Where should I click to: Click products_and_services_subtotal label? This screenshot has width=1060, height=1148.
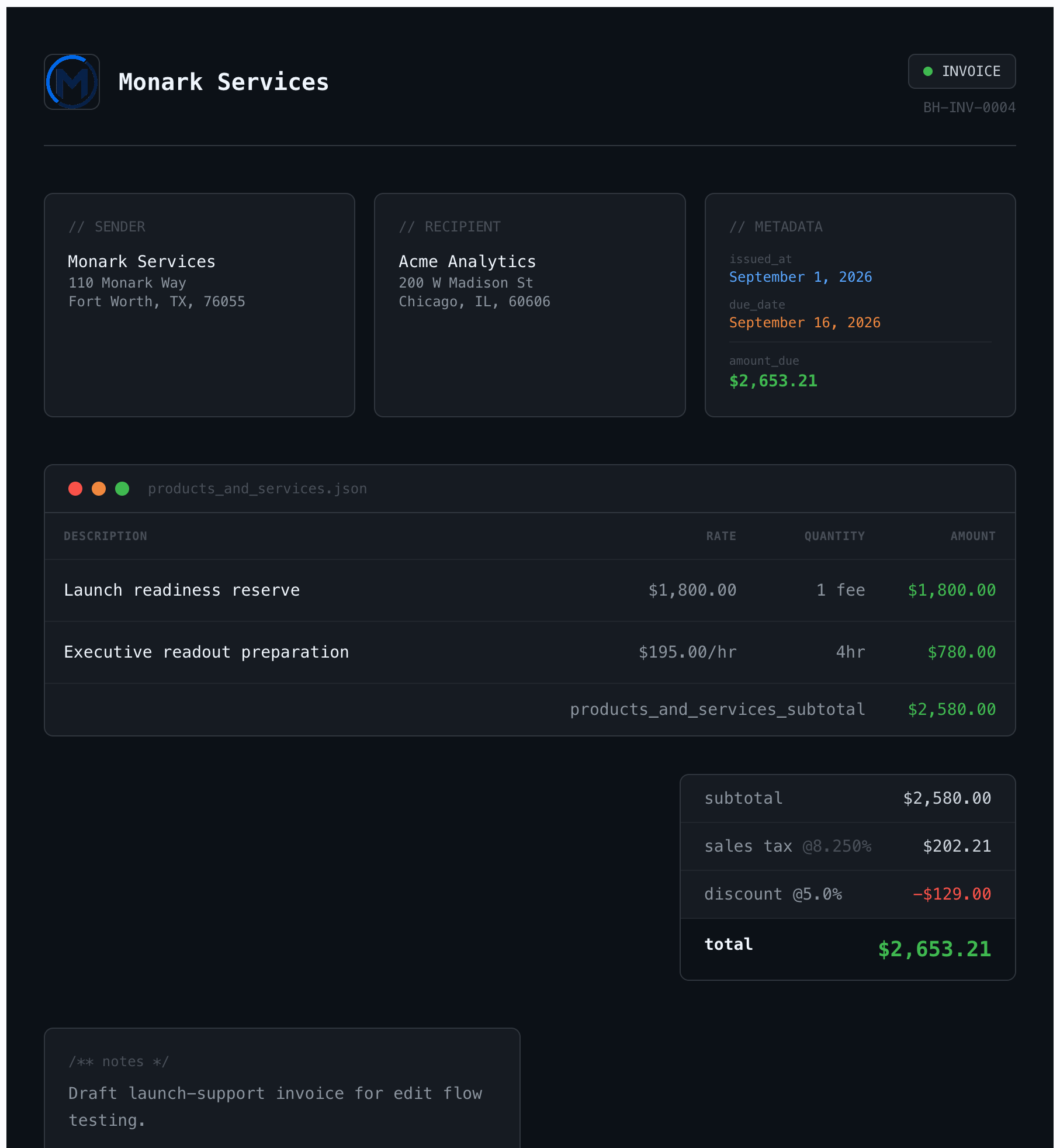(717, 710)
